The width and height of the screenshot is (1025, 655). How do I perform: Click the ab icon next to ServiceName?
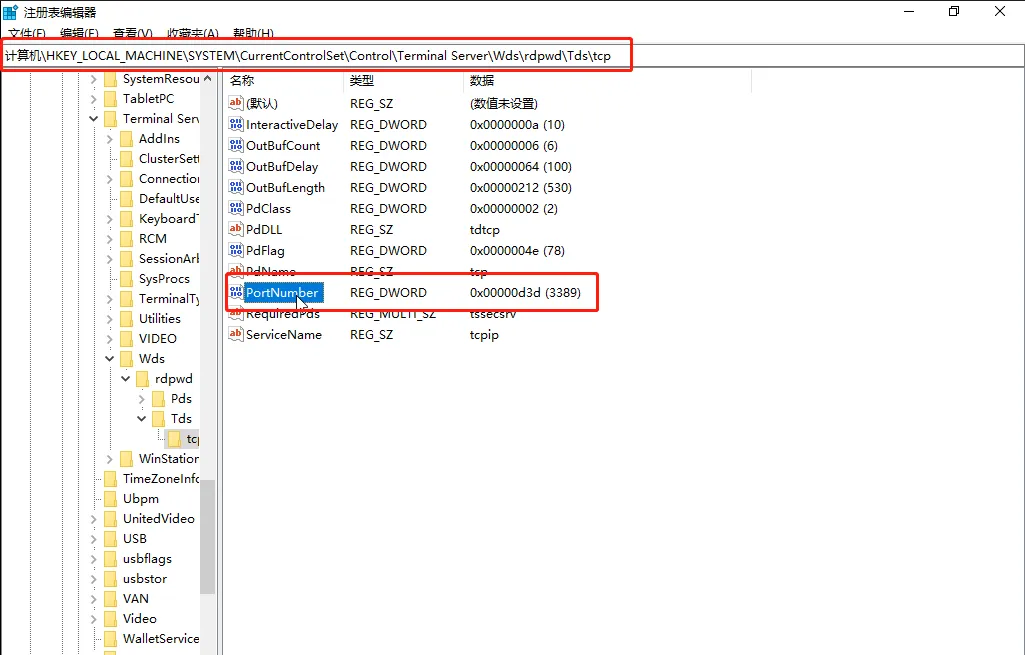coord(234,334)
